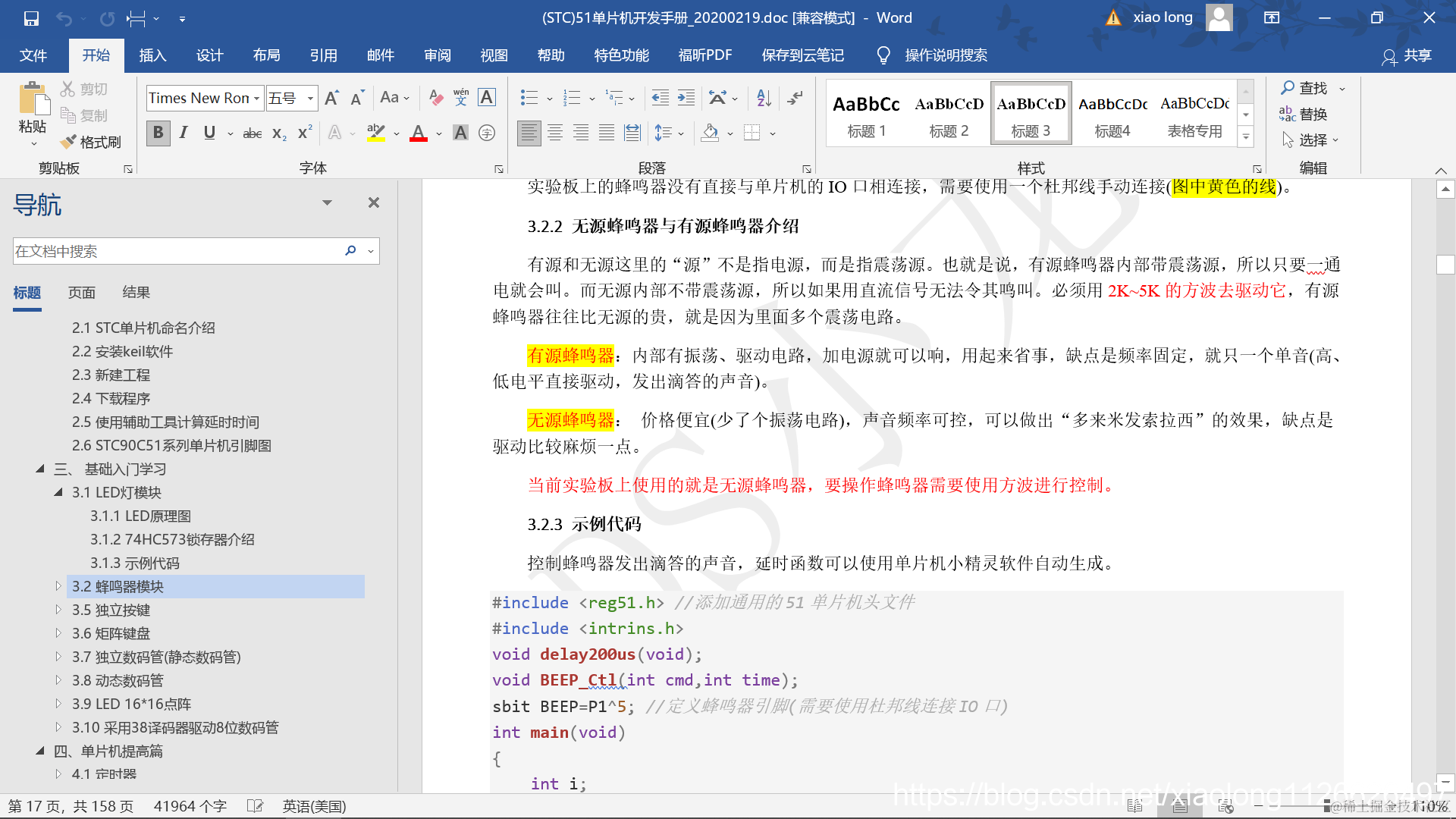Toggle Superscript formatting
The image size is (1456, 819).
tap(305, 133)
